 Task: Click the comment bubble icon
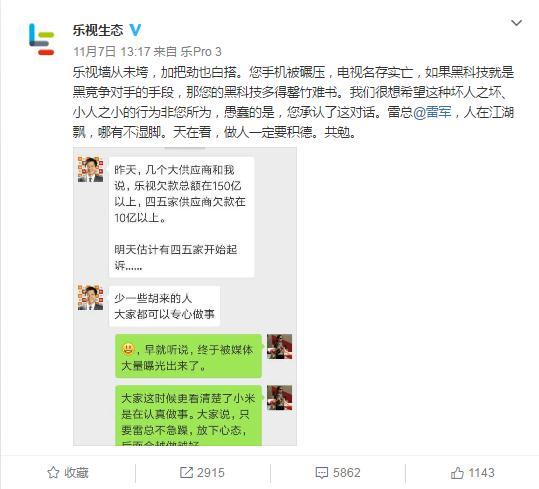tap(321, 473)
